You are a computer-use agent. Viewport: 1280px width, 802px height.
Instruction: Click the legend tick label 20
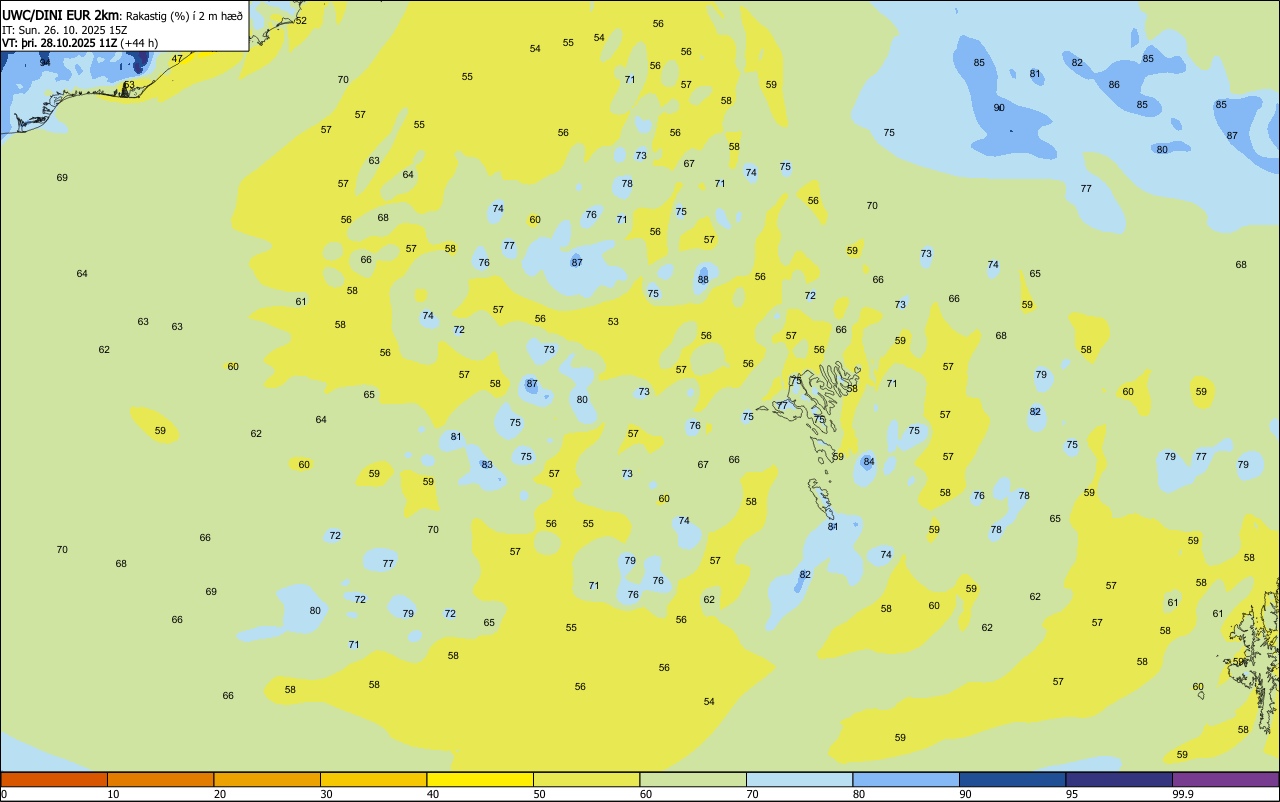click(220, 794)
